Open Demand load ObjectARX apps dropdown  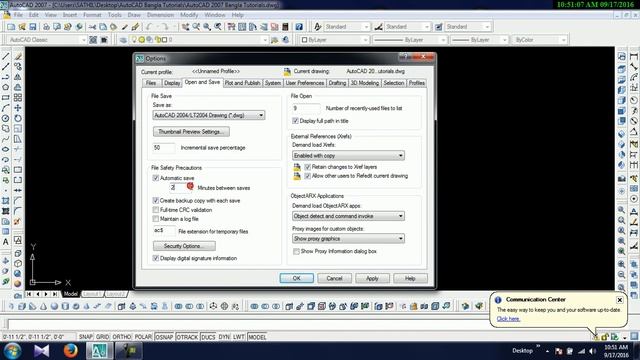(x=348, y=216)
